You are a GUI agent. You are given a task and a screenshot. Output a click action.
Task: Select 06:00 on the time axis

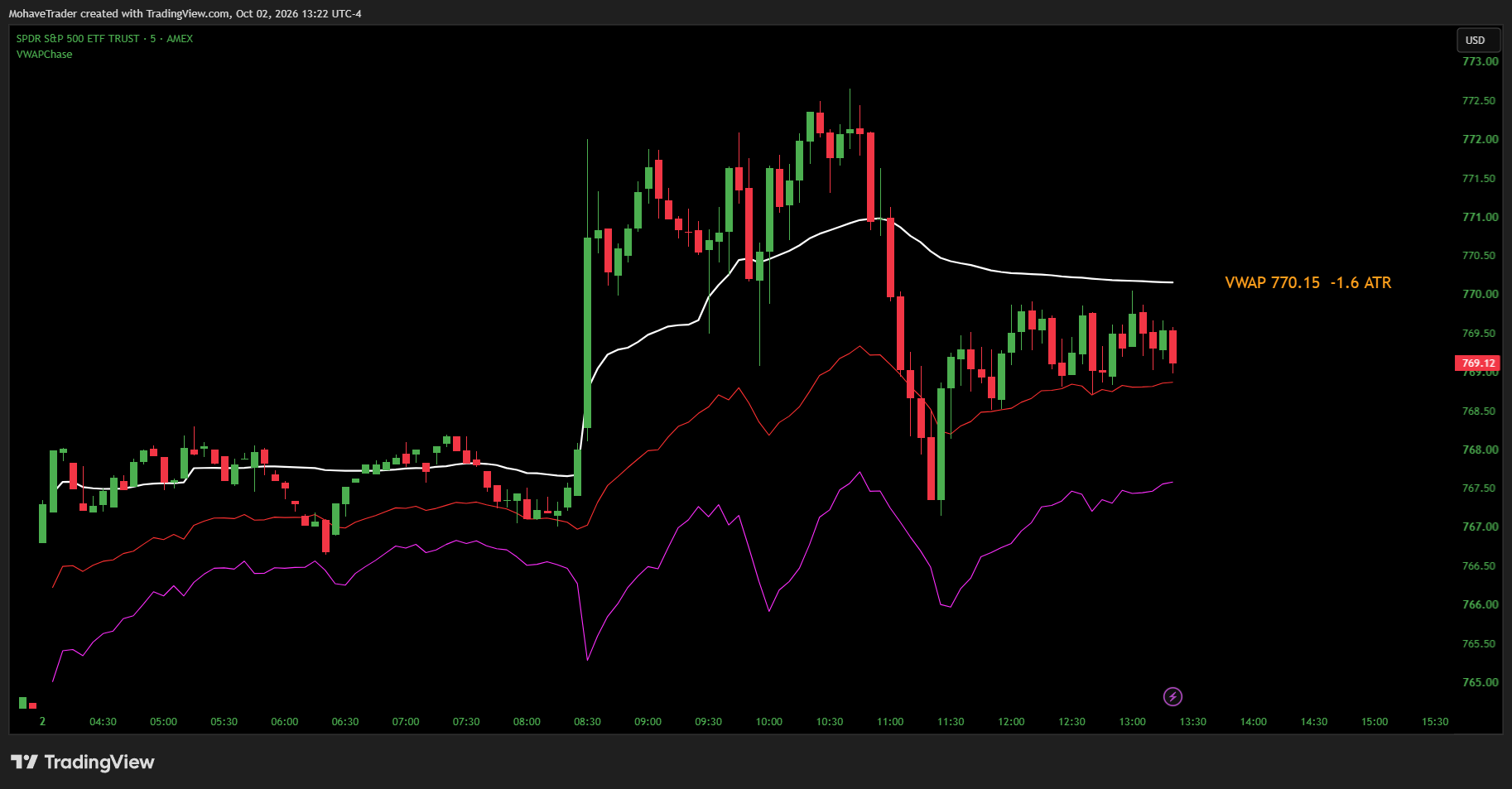click(x=285, y=722)
